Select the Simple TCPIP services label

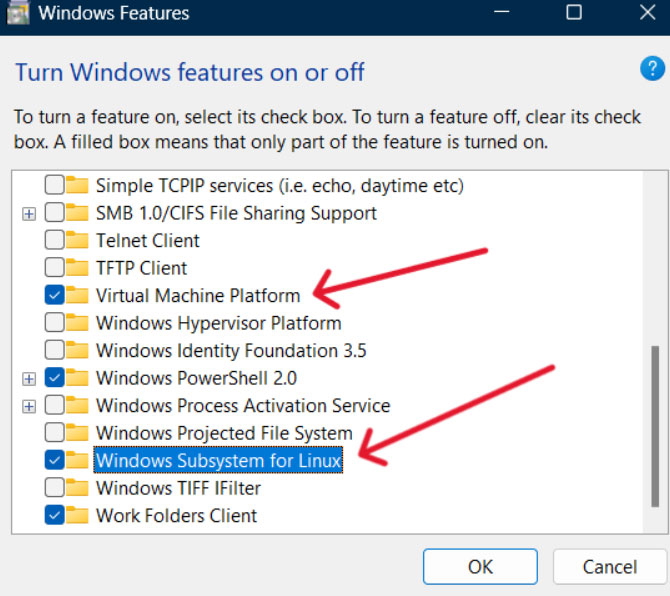280,186
